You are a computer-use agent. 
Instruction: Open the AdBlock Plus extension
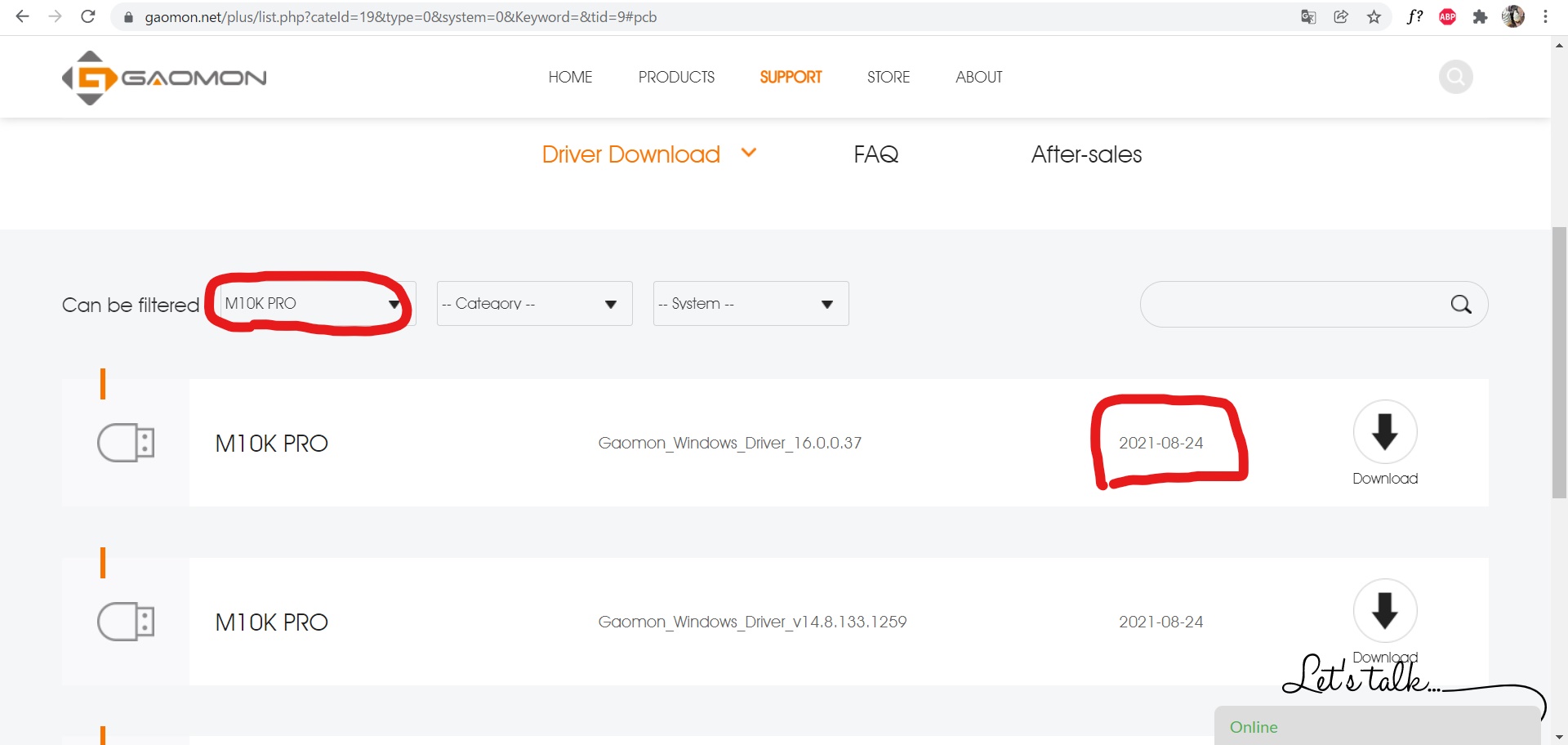(x=1447, y=16)
